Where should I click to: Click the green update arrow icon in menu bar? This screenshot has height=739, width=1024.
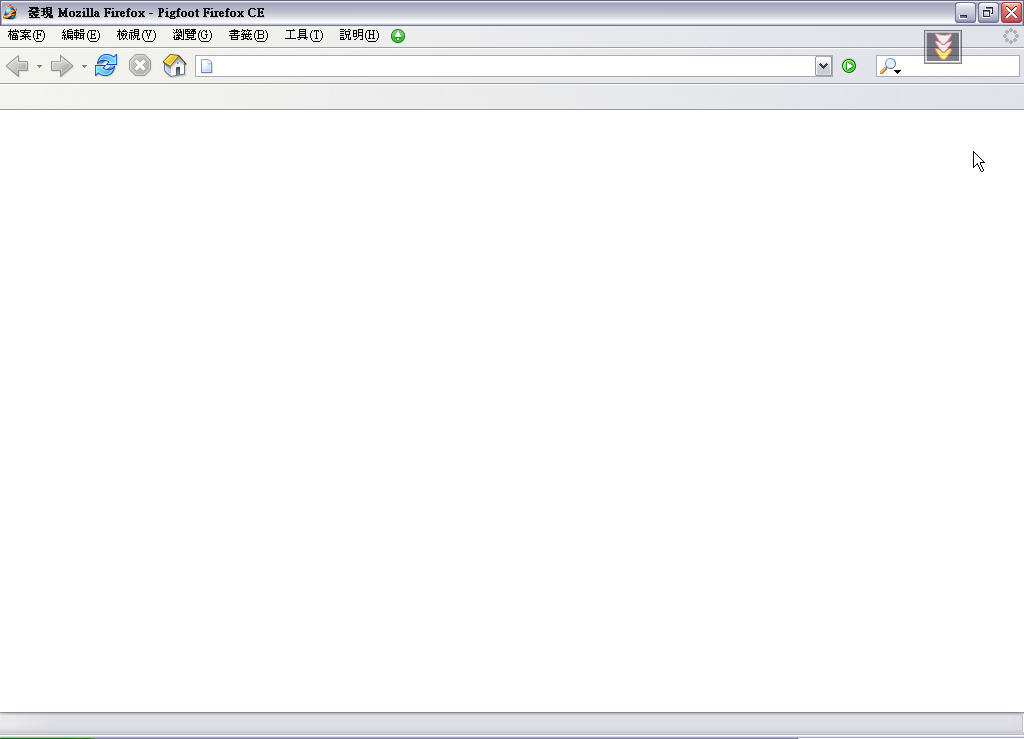pyautogui.click(x=398, y=36)
